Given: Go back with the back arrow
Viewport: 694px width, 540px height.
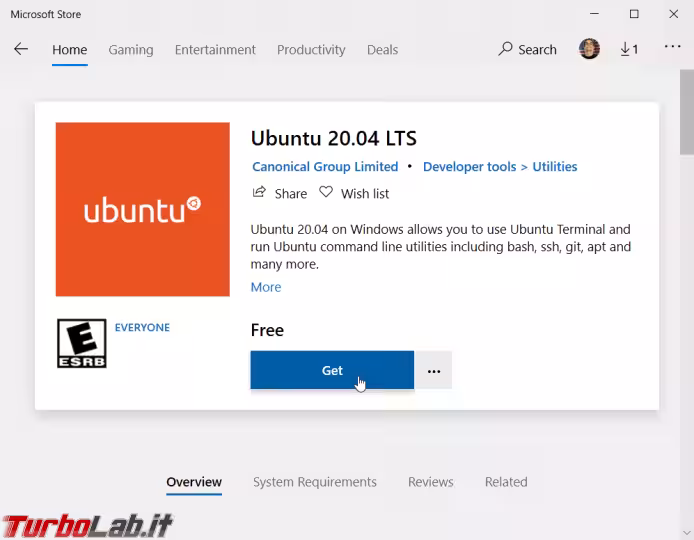Looking at the screenshot, I should (x=21, y=49).
